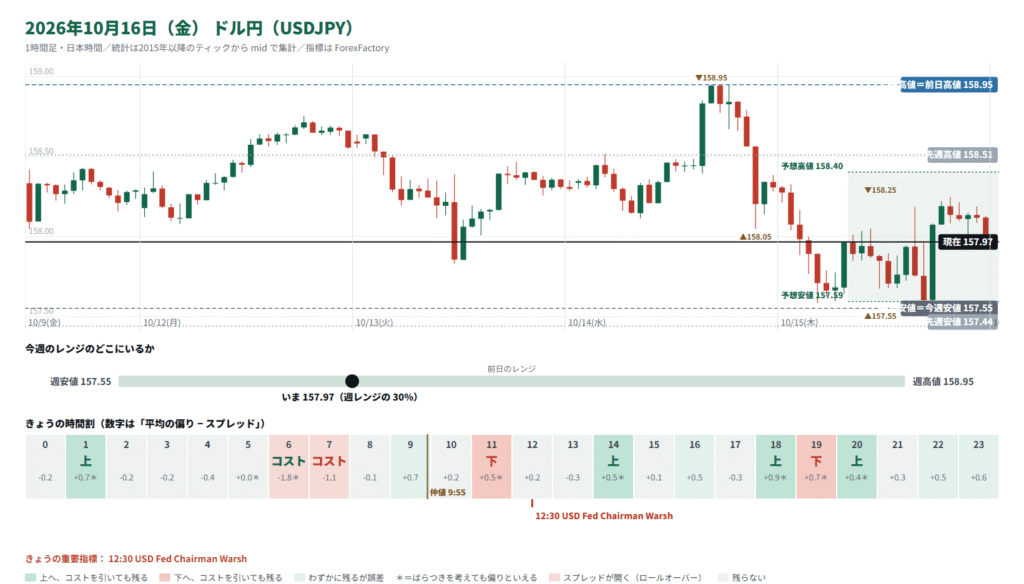Select the hour 16 cell in the timetable
Screen dimensions: 1024x584
tap(694, 466)
